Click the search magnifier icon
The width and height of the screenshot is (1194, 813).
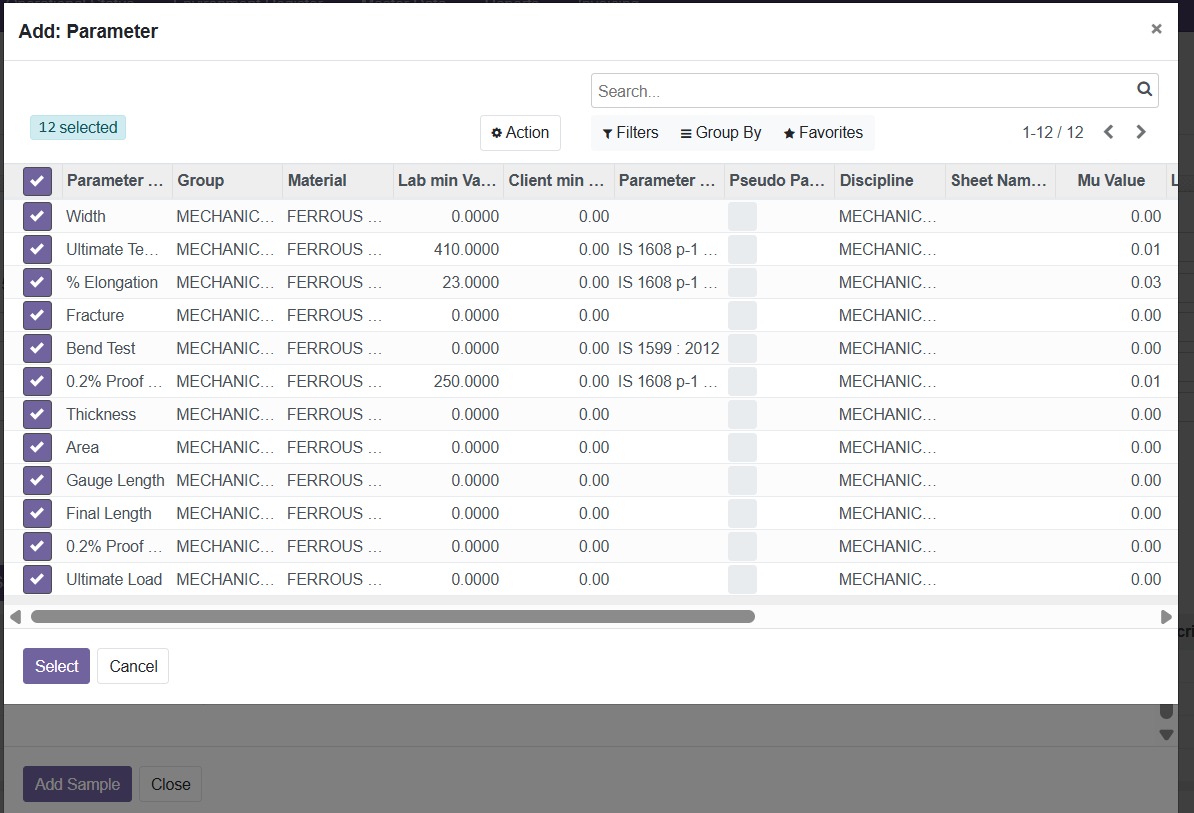[x=1144, y=90]
